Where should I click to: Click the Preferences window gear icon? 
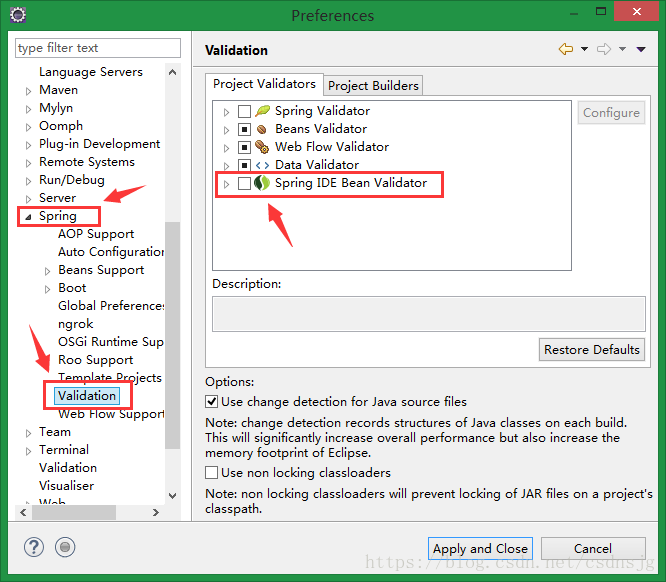pos(18,15)
